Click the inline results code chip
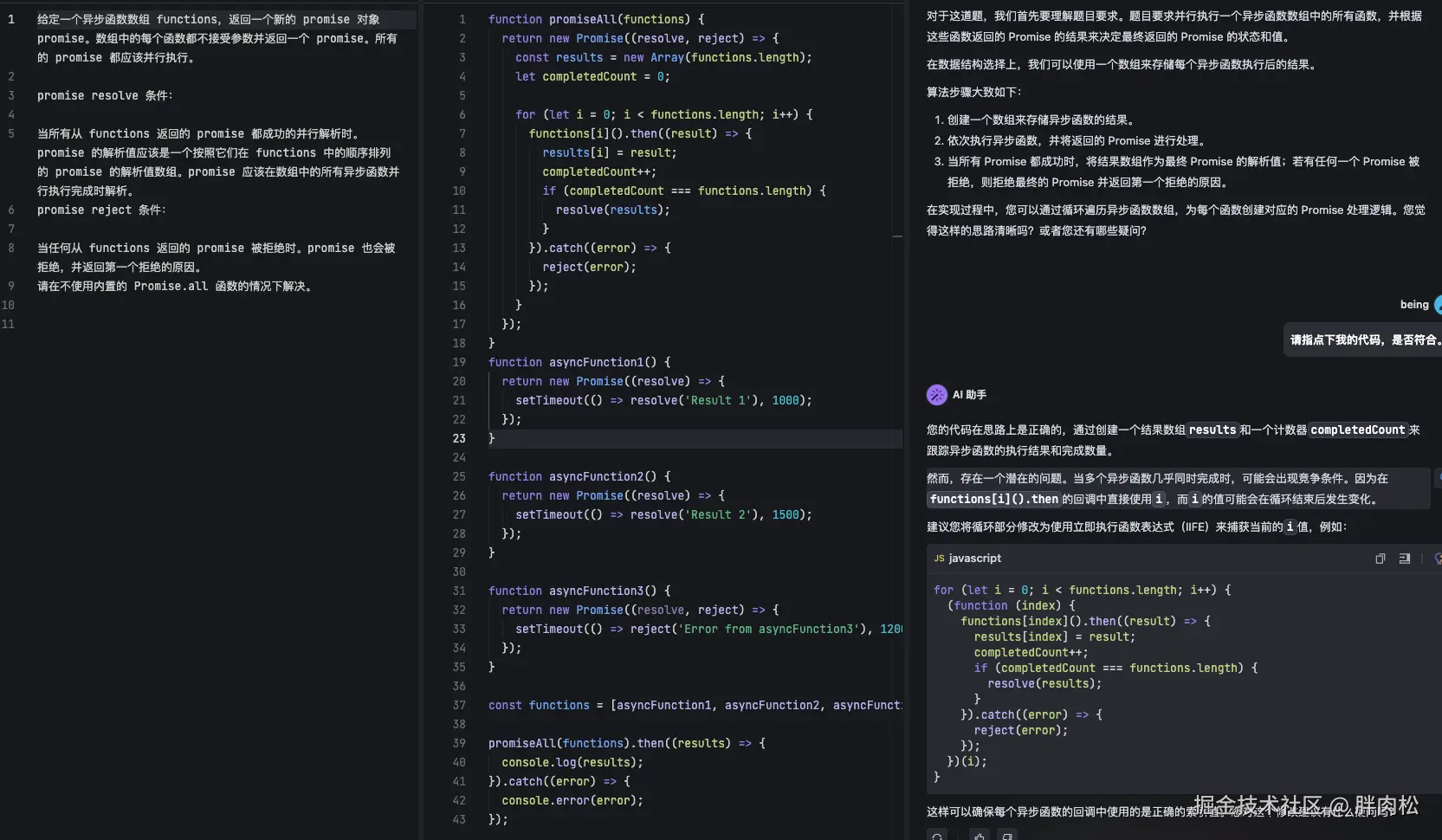 click(x=1212, y=430)
